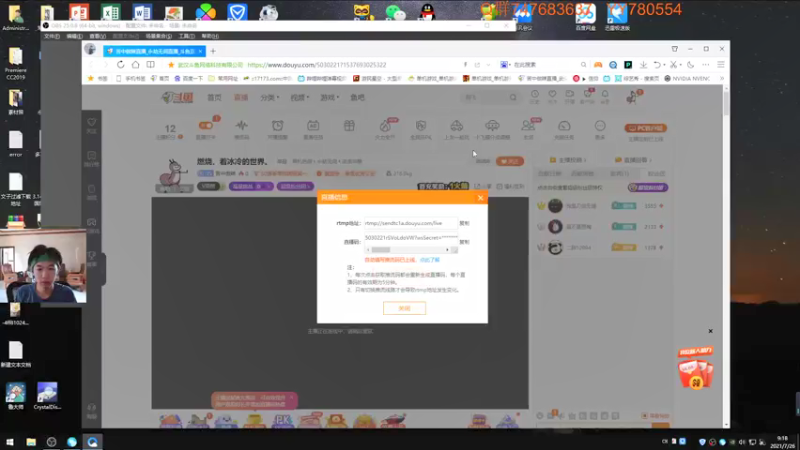The height and width of the screenshot is (450, 800).
Task: Open the 工具 menu in OBS window
Action: click(x=187, y=36)
